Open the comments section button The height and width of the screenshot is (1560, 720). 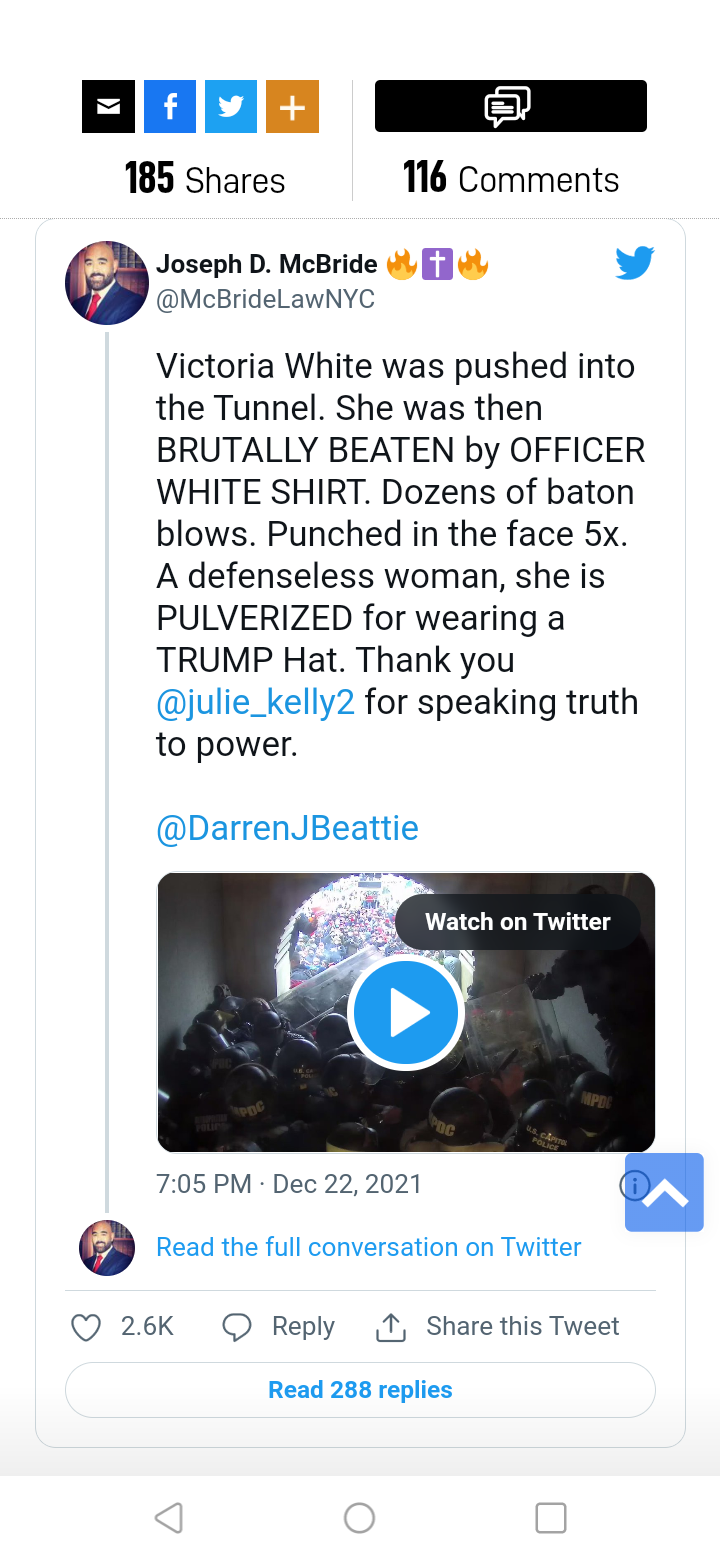coord(510,106)
